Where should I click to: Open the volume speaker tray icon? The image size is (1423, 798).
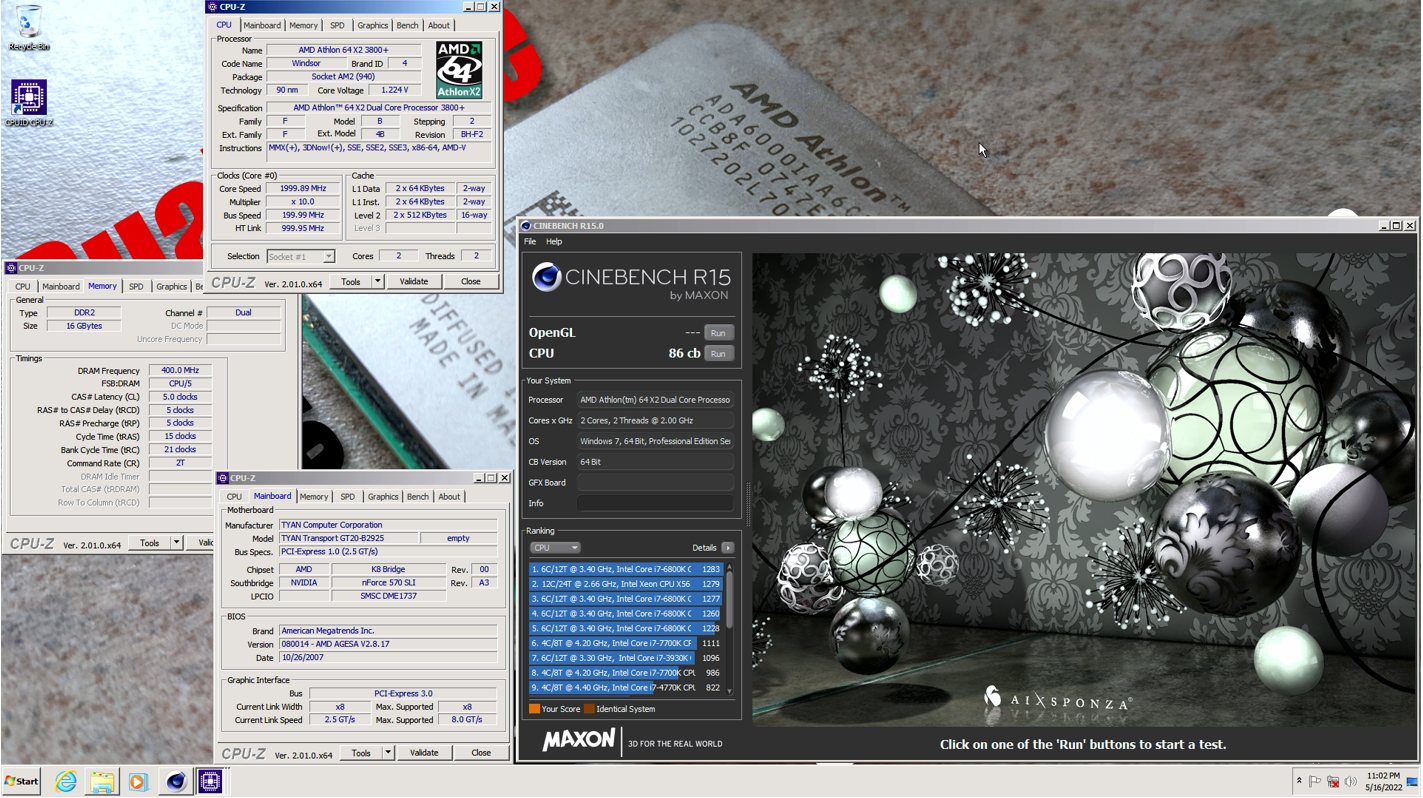(x=1351, y=782)
